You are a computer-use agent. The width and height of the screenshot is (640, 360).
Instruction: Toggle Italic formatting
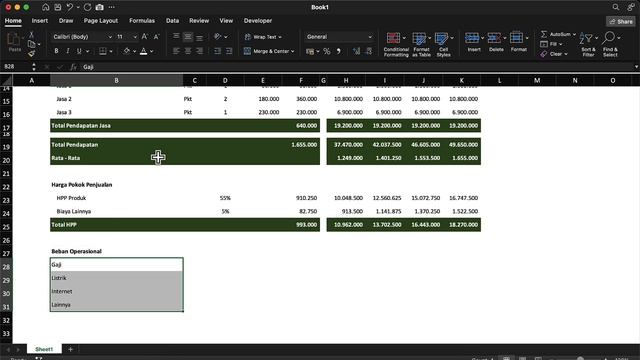click(68, 51)
